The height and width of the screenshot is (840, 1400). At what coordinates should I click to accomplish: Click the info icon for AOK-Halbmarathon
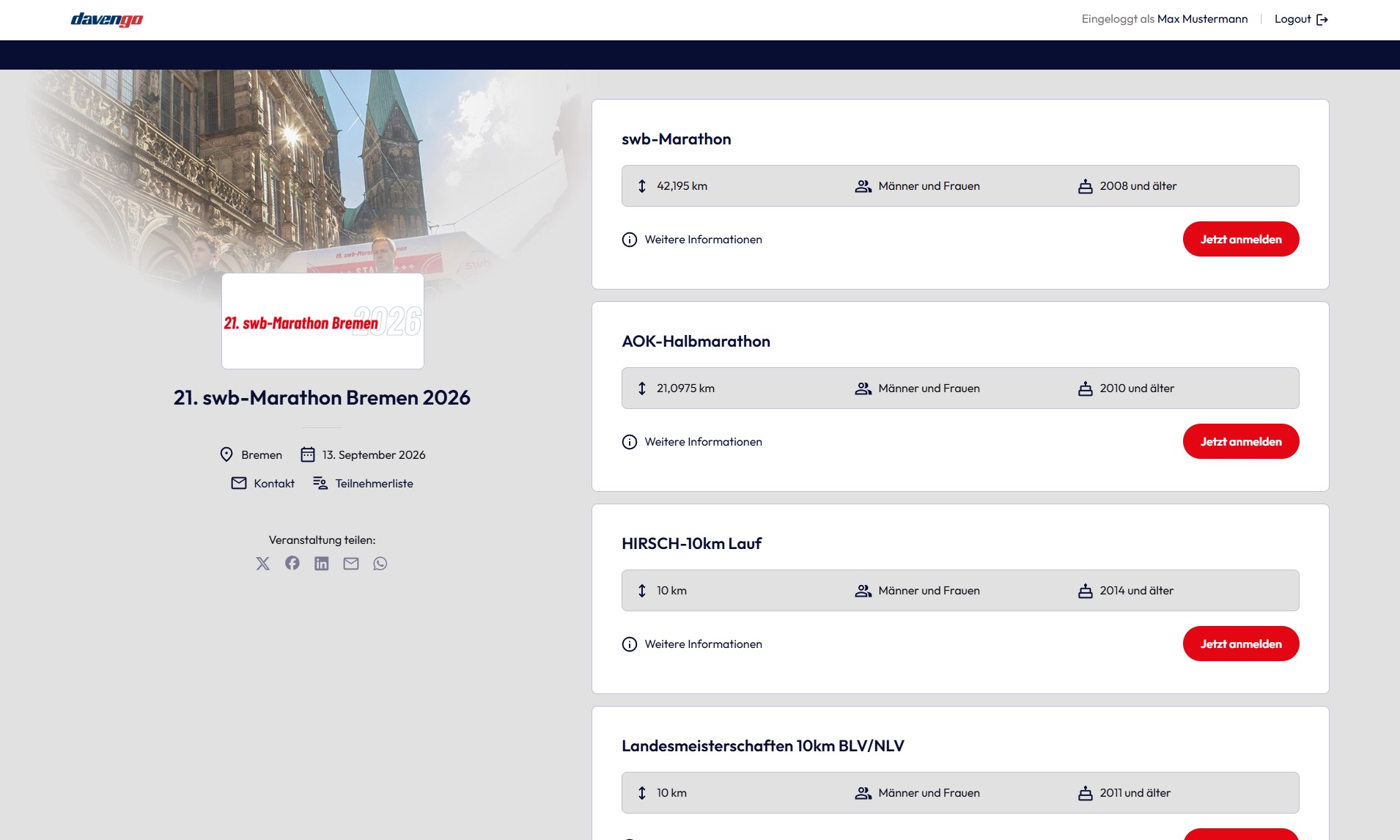point(630,441)
